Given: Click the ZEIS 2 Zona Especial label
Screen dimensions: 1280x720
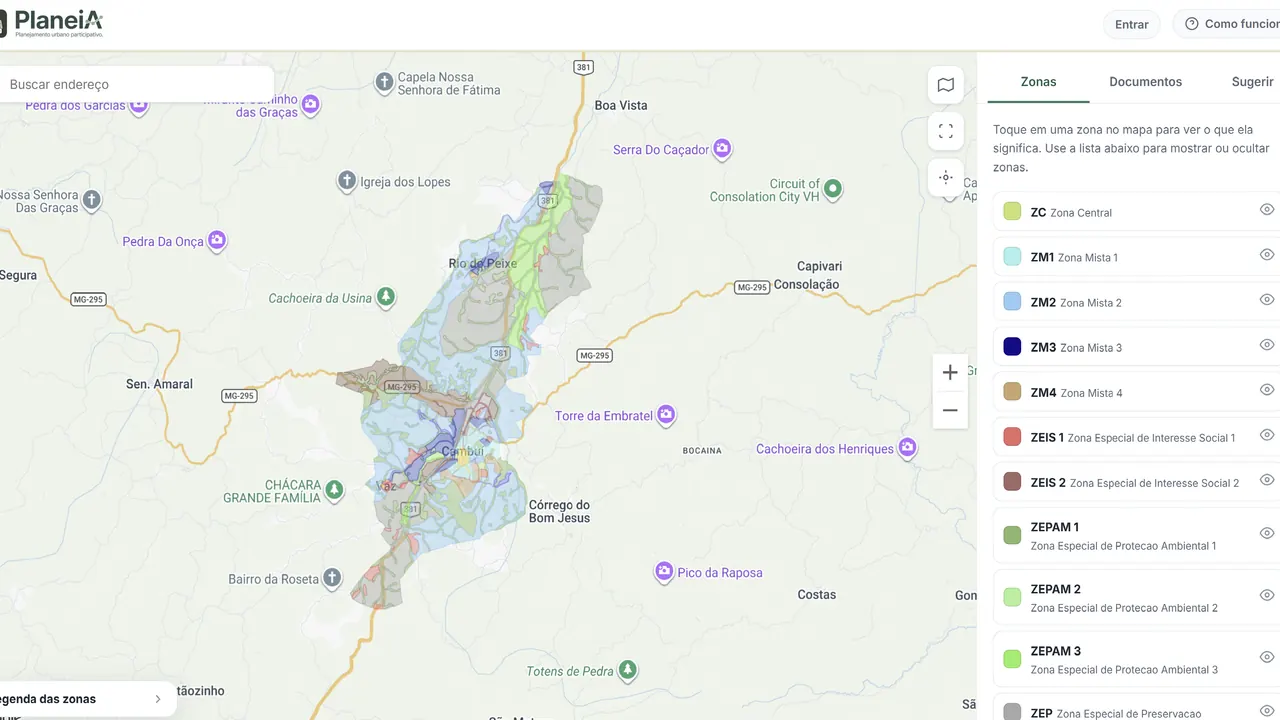Looking at the screenshot, I should pos(1135,482).
